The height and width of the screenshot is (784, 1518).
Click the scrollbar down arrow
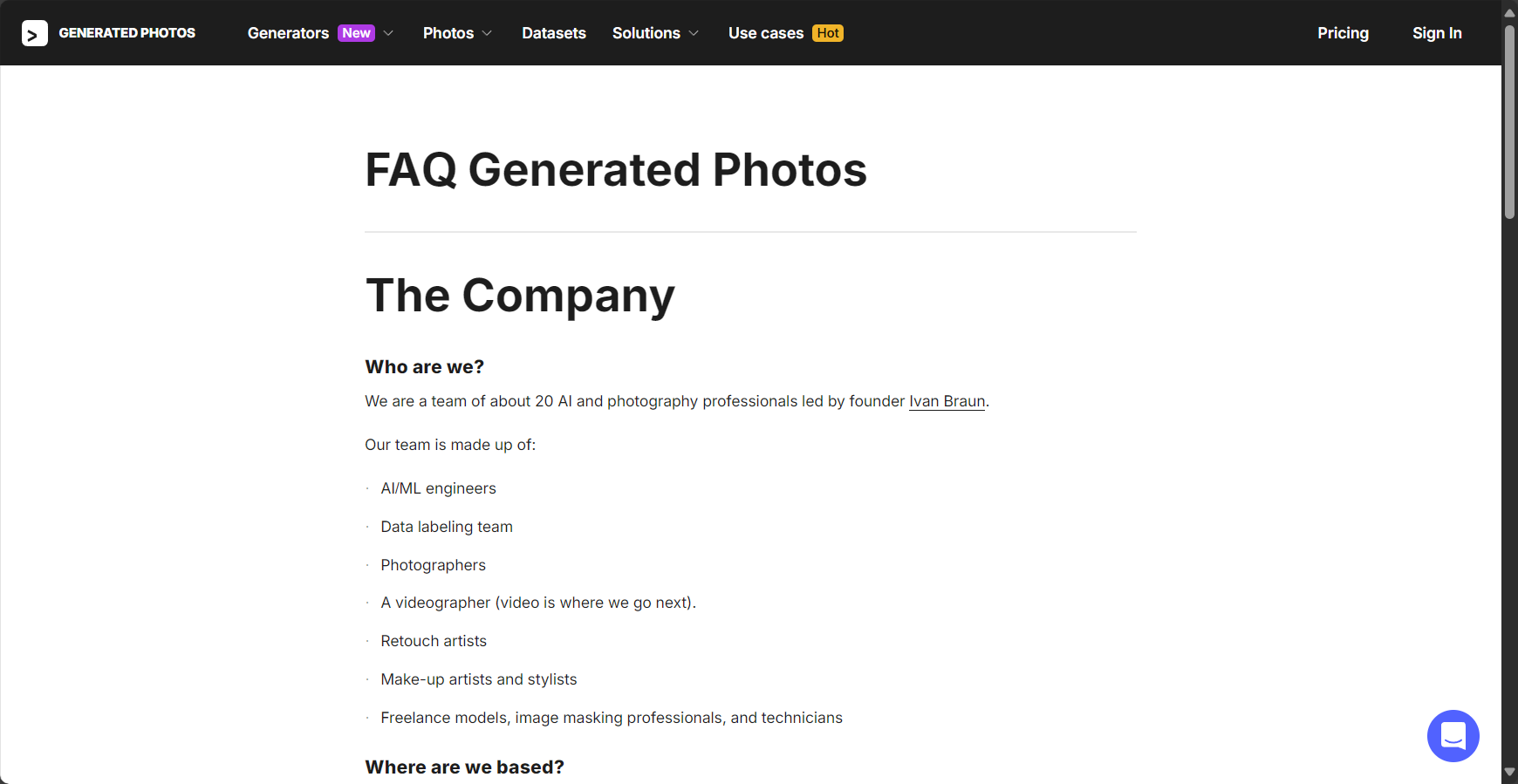[1509, 772]
